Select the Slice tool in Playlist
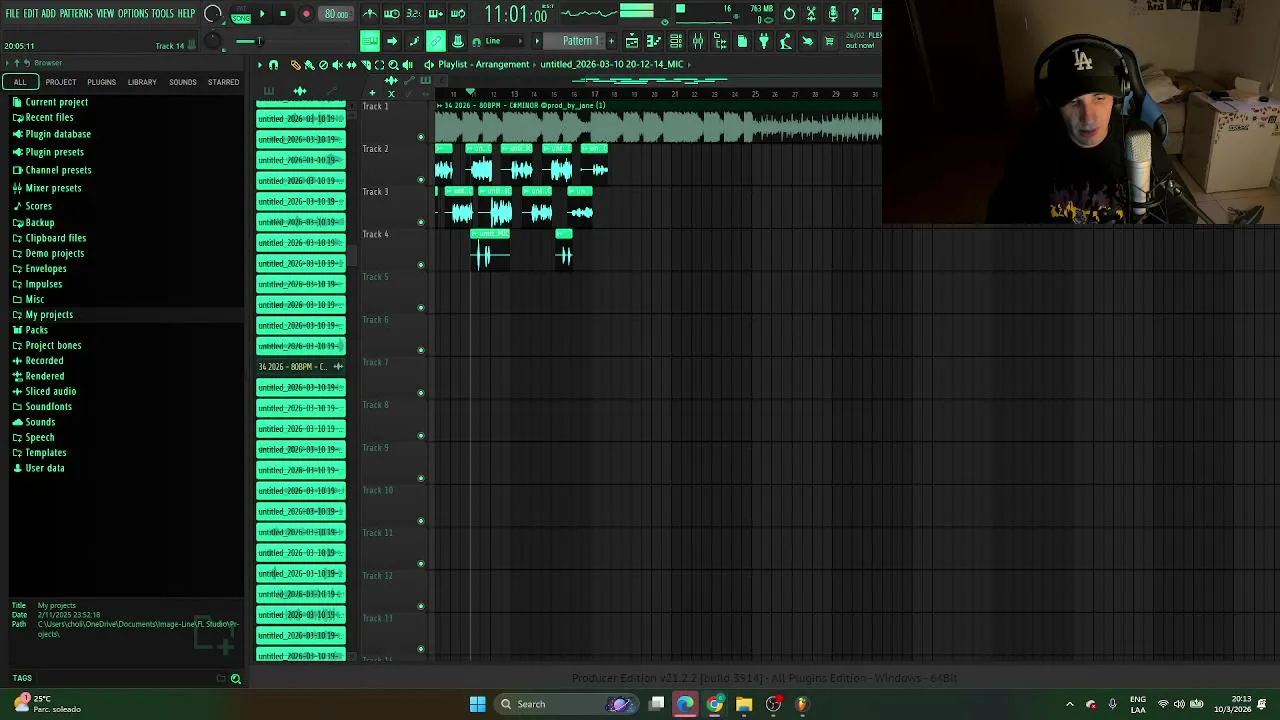This screenshot has width=1280, height=720. 366,64
